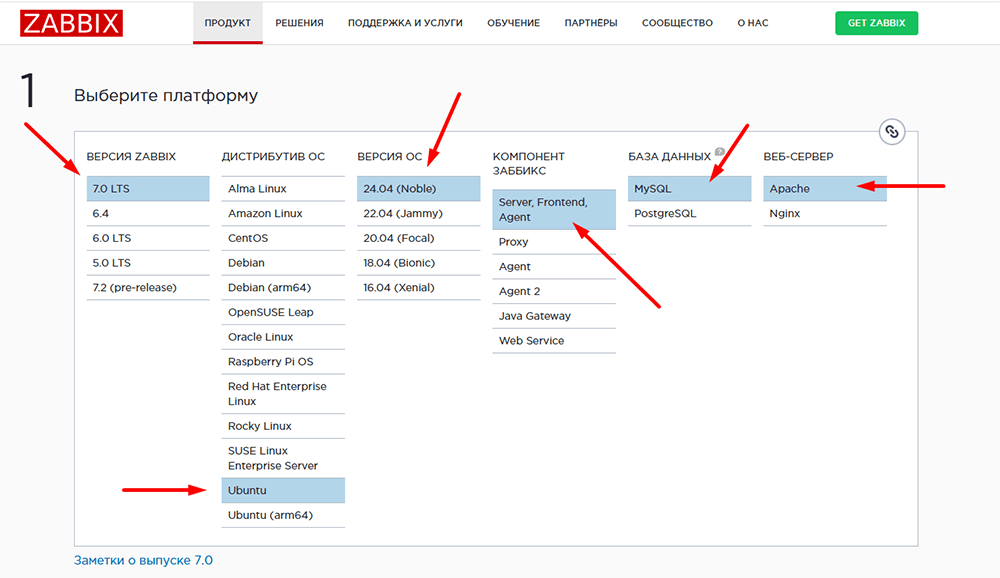Select Zabbix version 5.0 LTS
The image size is (1000, 578).
(148, 263)
